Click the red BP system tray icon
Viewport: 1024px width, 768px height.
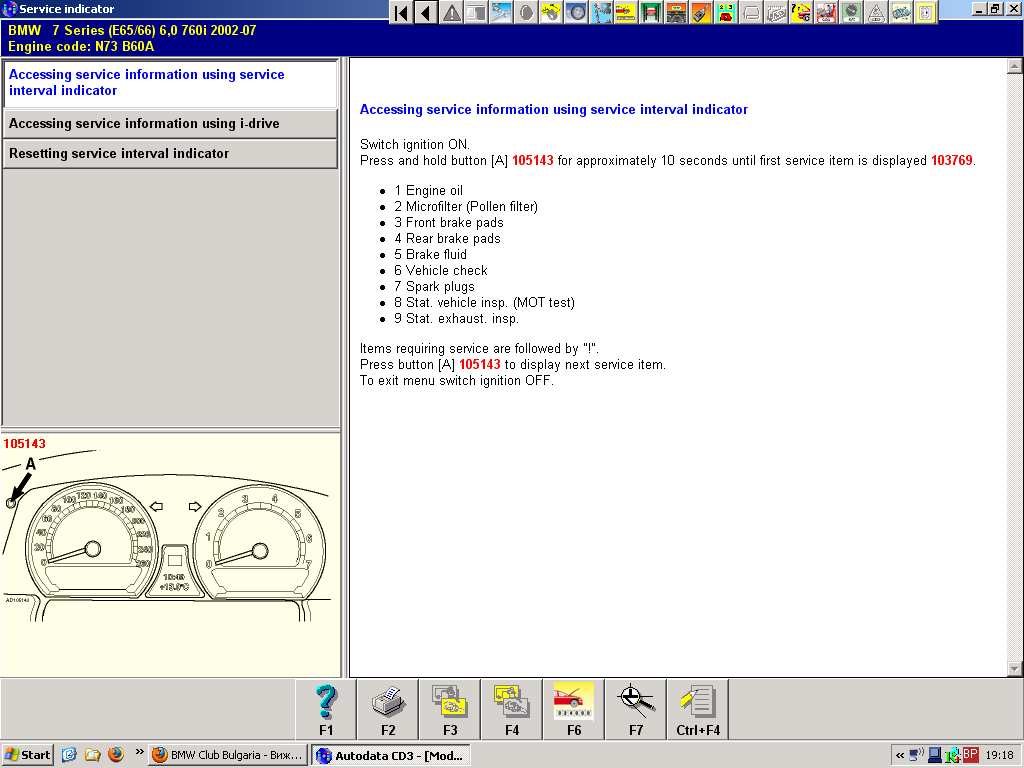pos(970,755)
